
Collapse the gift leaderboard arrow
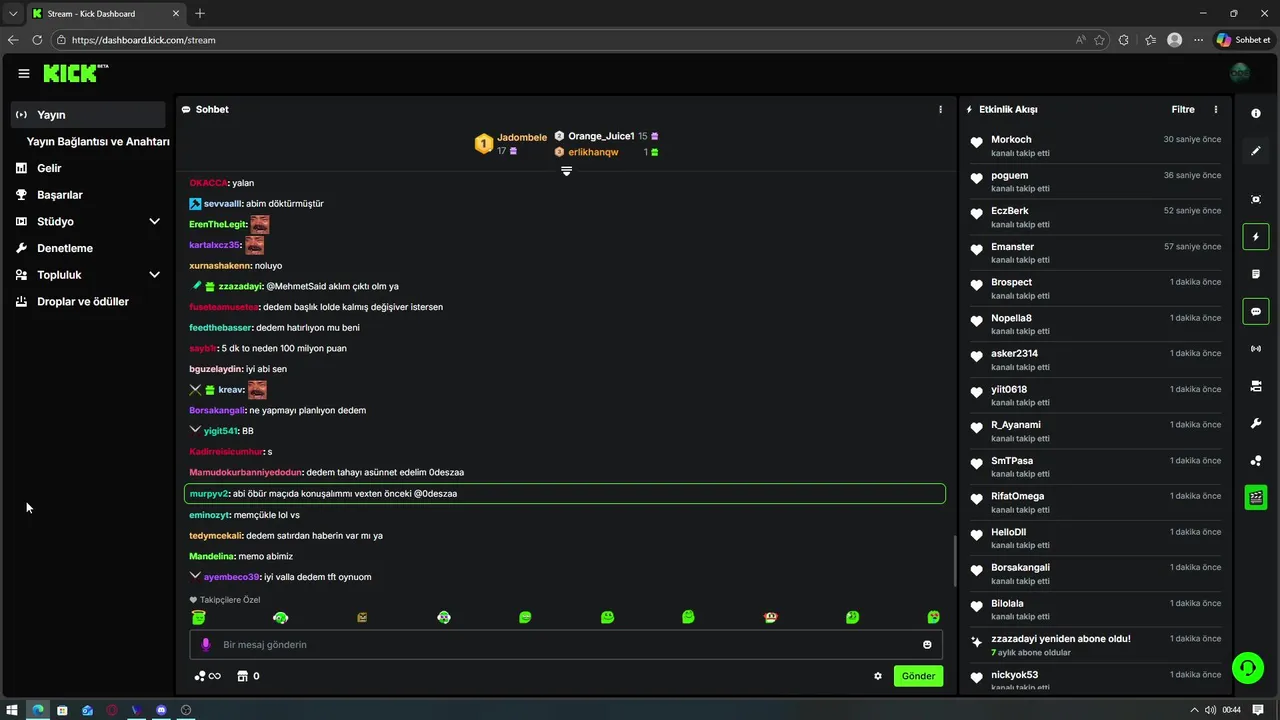coord(566,171)
